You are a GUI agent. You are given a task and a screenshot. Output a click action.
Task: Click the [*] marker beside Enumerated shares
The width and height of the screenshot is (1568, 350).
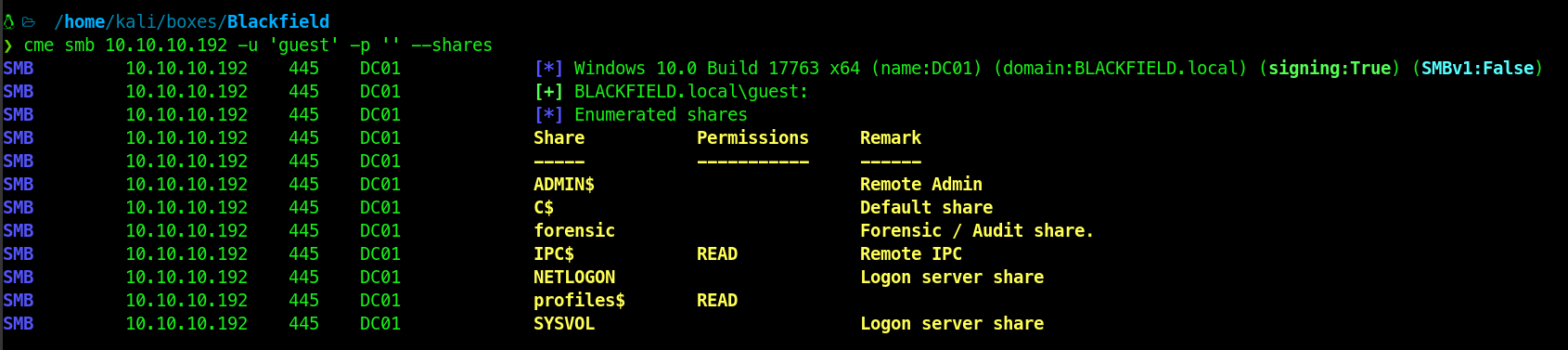pyautogui.click(x=549, y=114)
